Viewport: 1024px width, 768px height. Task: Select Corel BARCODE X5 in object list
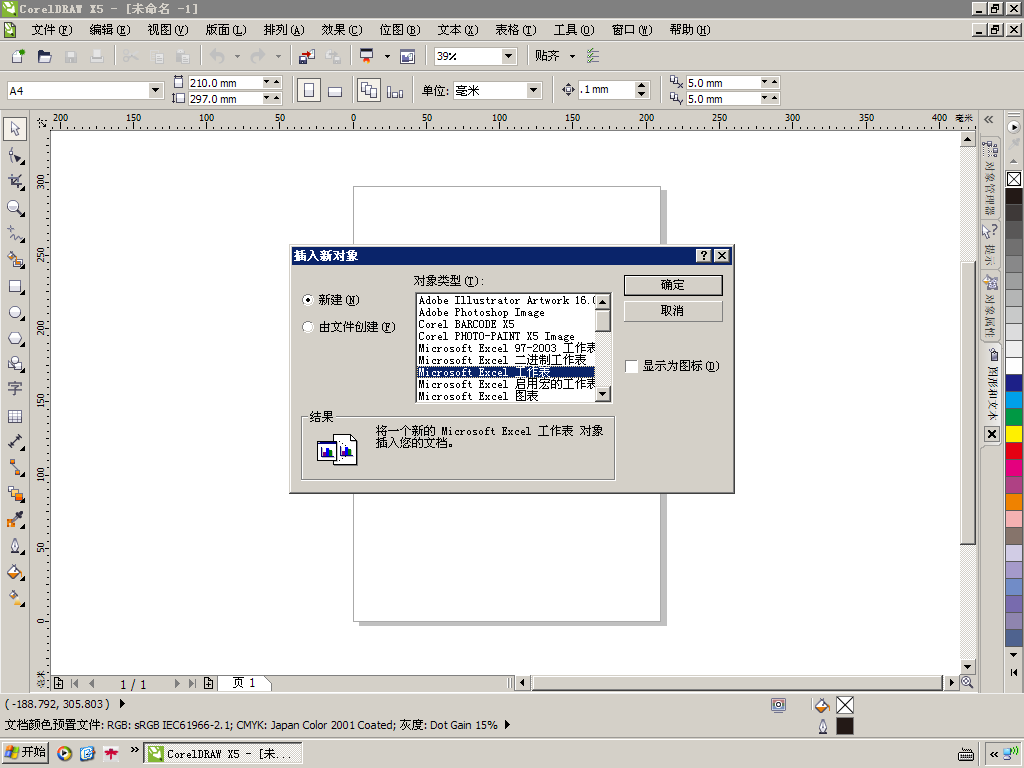(506, 325)
